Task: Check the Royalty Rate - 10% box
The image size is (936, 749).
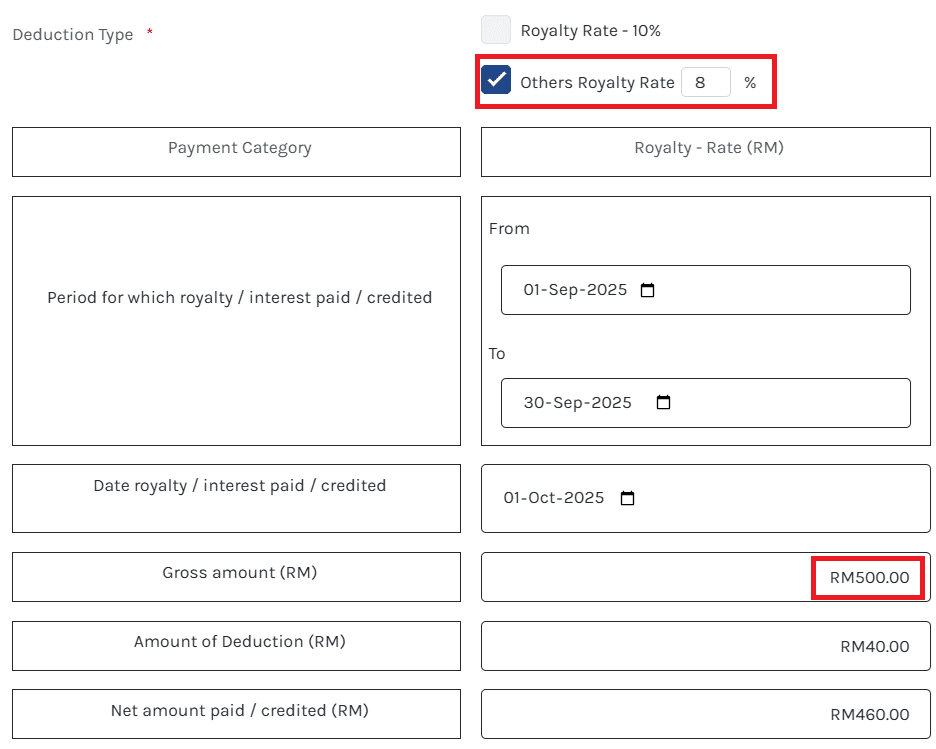Action: (496, 29)
